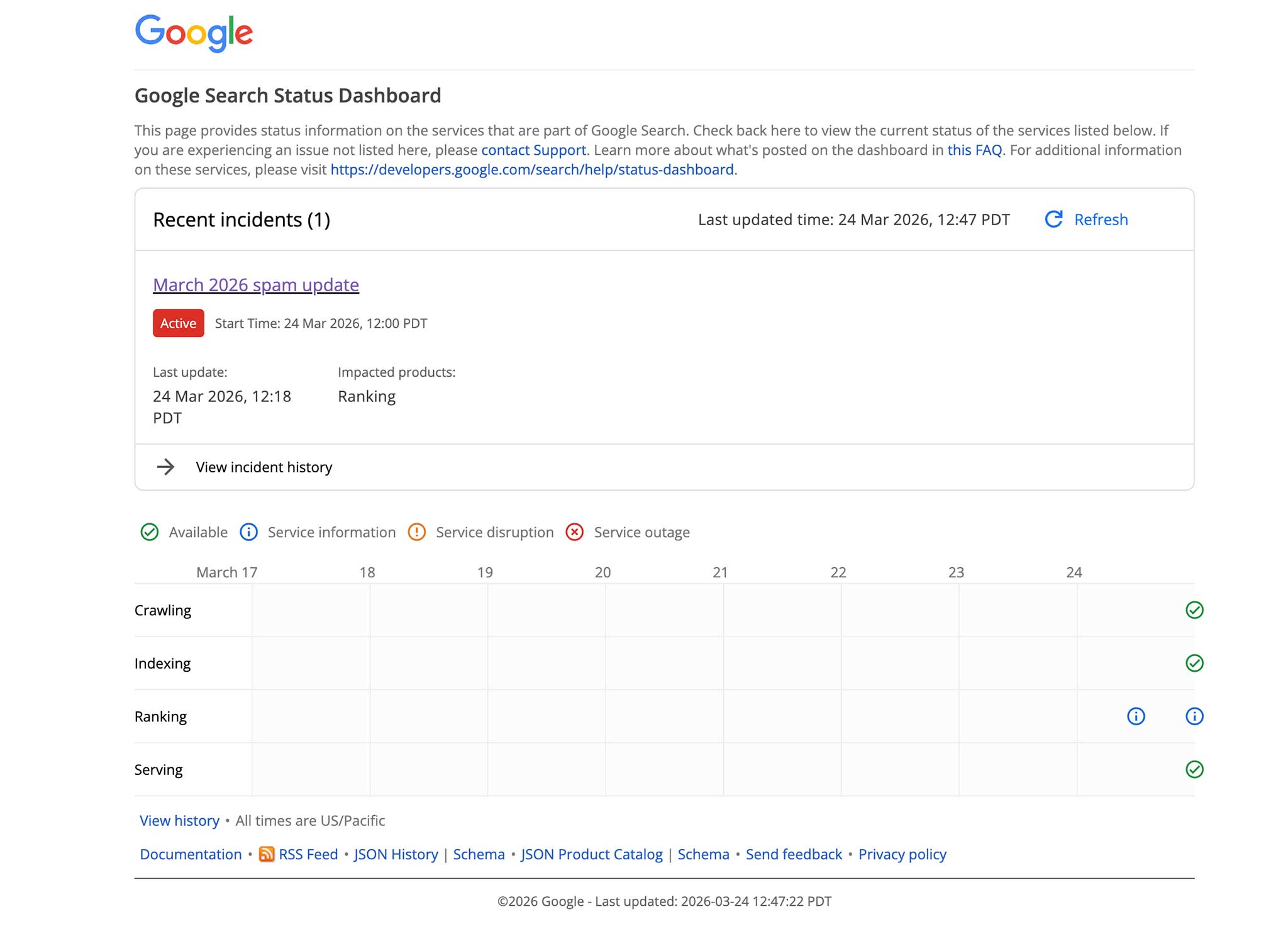
Task: Click the Refresh text link
Action: [1101, 220]
